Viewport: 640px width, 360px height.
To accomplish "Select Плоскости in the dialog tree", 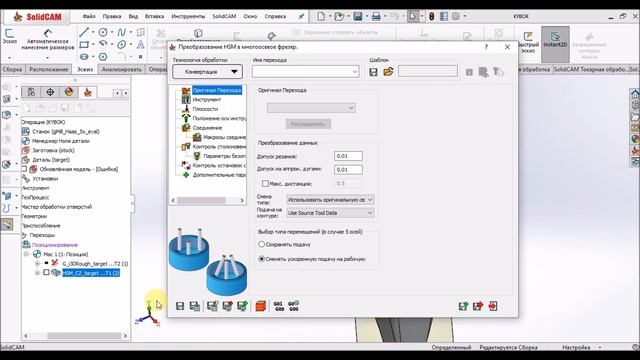I will [205, 109].
